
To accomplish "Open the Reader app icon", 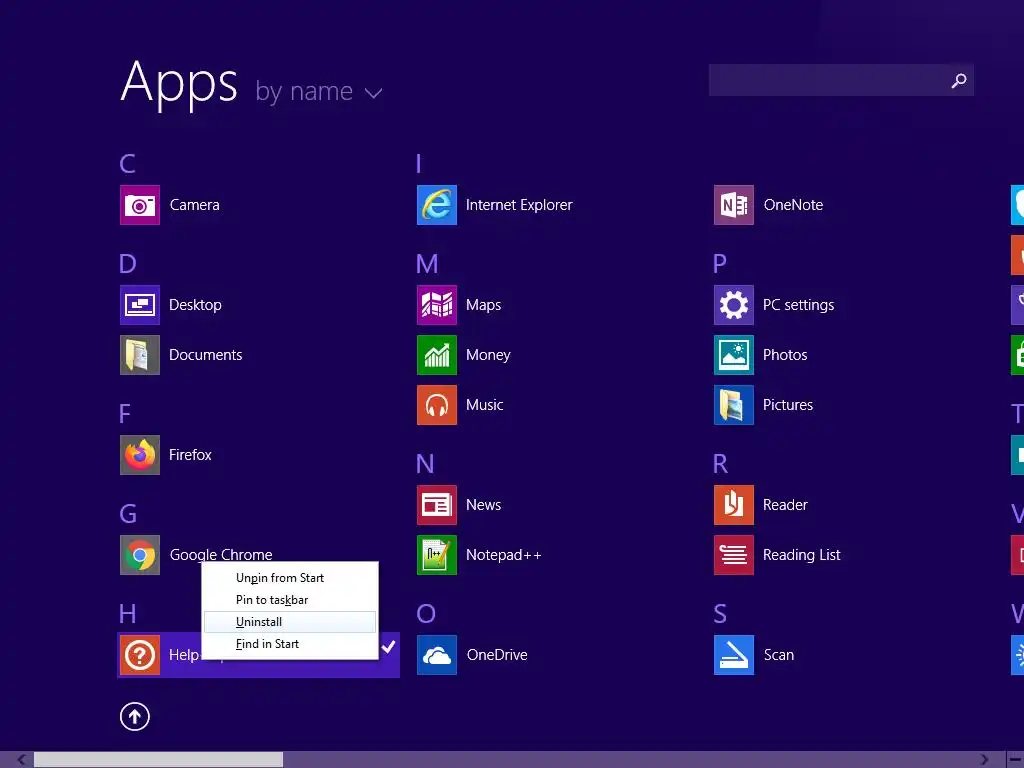I will click(734, 505).
